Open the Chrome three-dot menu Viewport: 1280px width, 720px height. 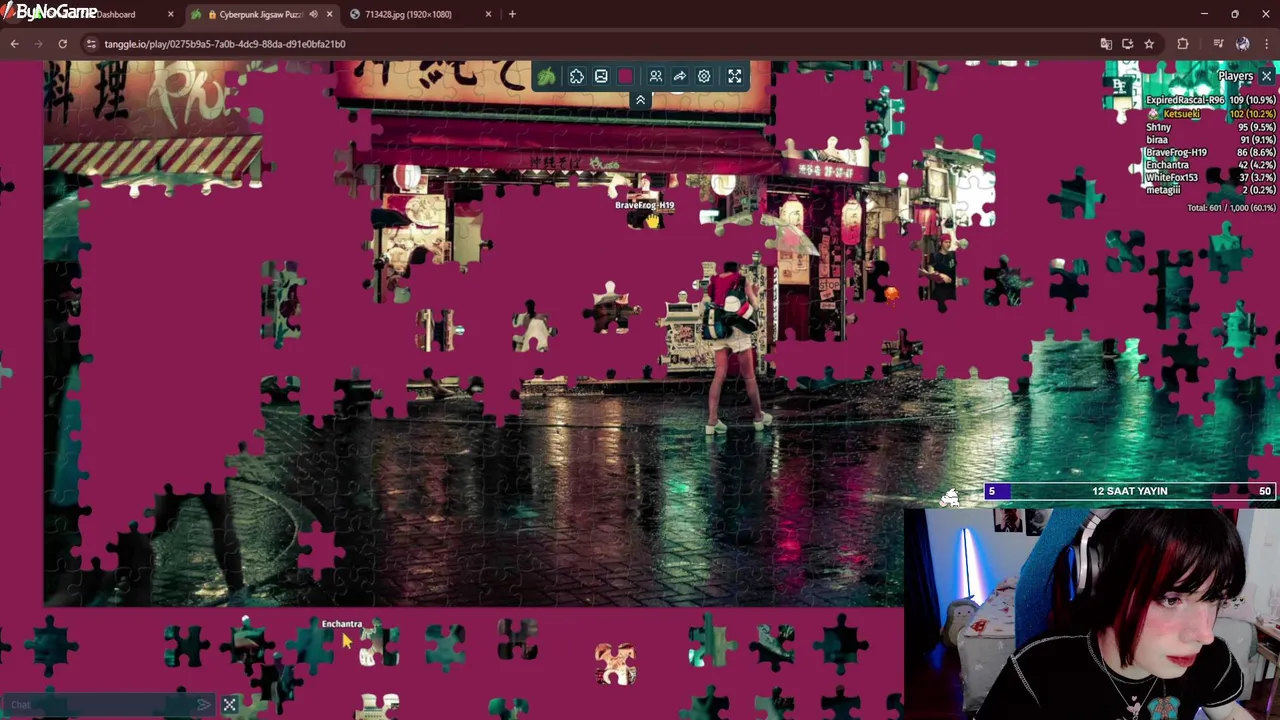(x=1266, y=44)
